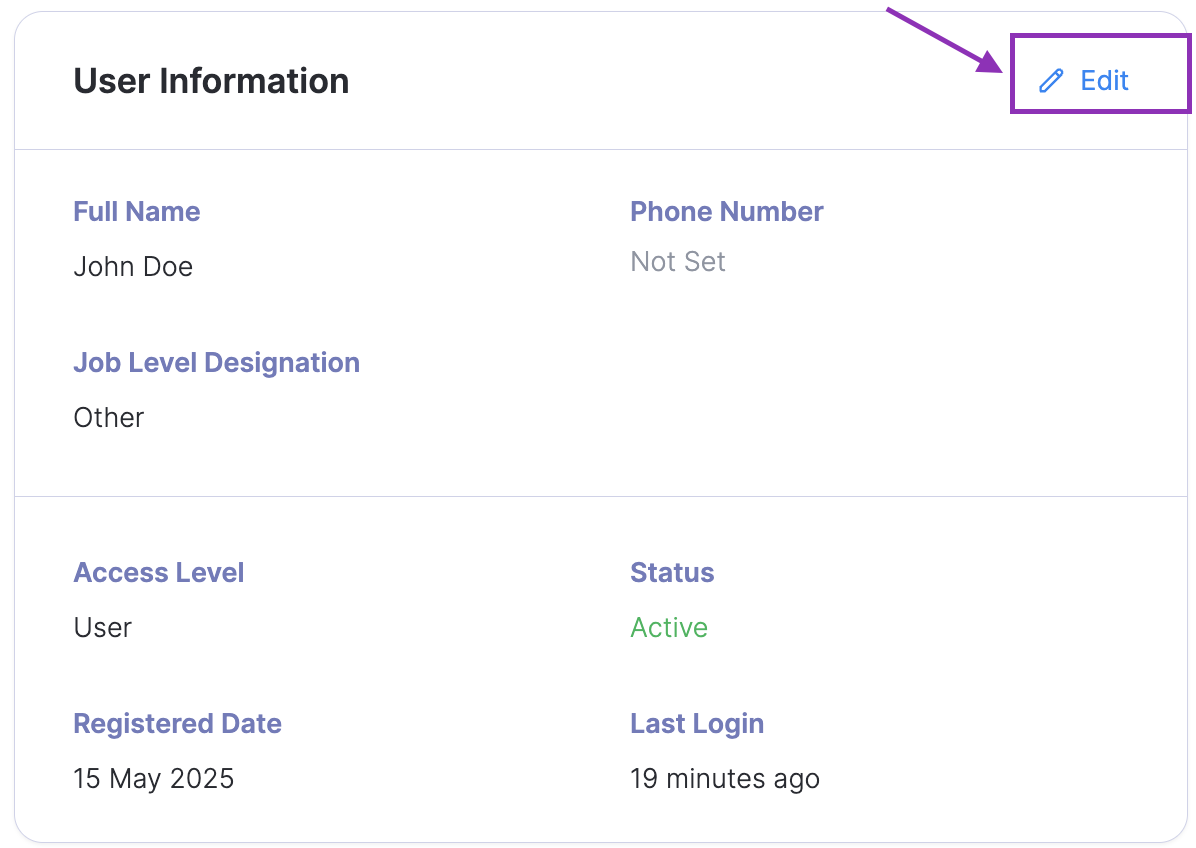Select the Last Login label
Image resolution: width=1196 pixels, height=848 pixels.
coord(697,724)
